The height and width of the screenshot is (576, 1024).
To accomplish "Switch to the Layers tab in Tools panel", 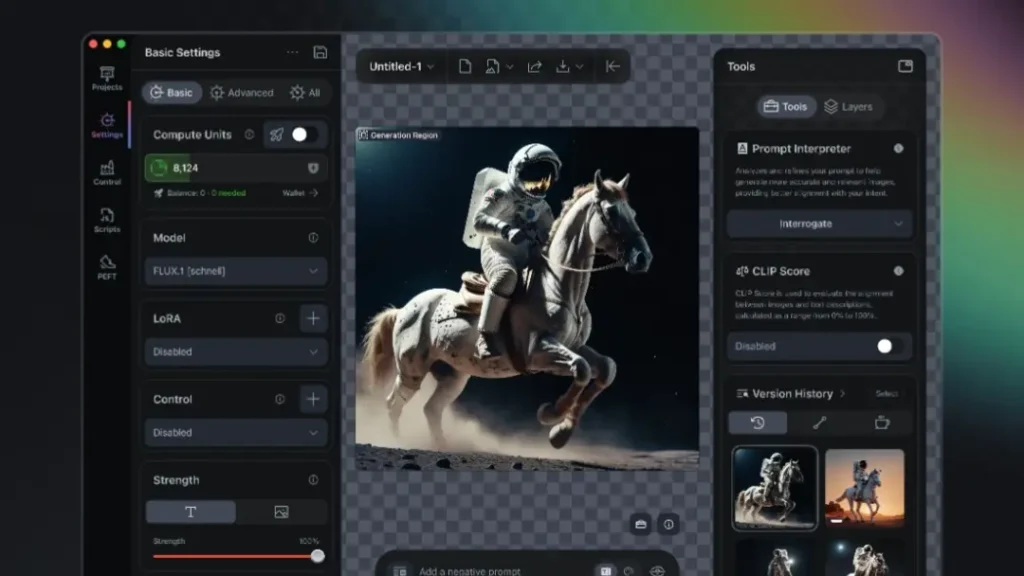I will click(851, 106).
